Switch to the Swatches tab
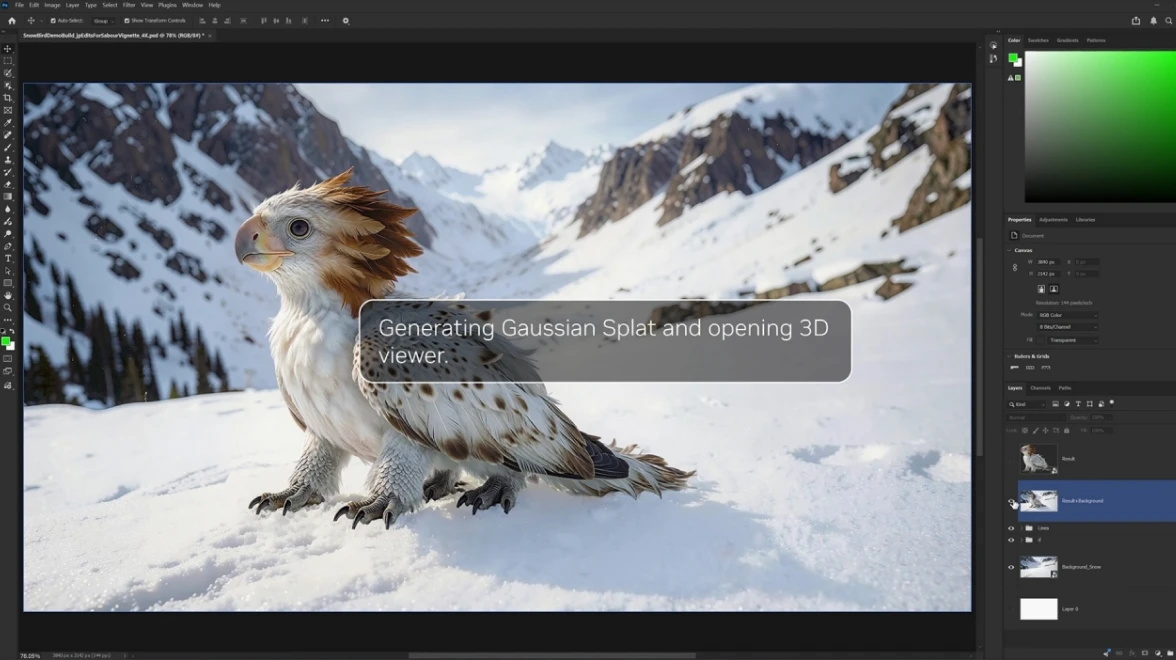Screen dimensions: 1176x660 tap(1038, 40)
